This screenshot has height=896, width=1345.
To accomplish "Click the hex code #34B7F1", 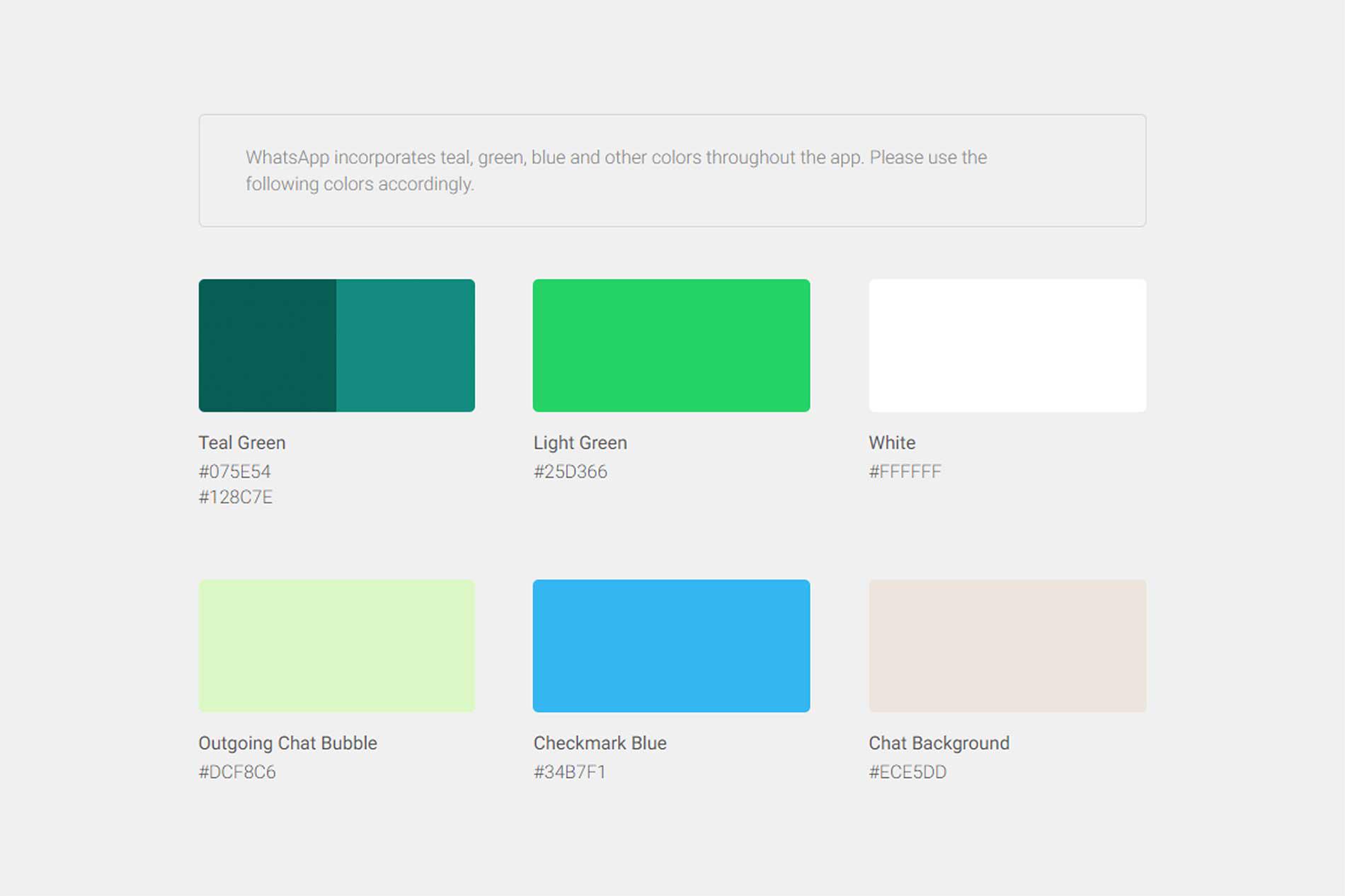I will click(570, 772).
